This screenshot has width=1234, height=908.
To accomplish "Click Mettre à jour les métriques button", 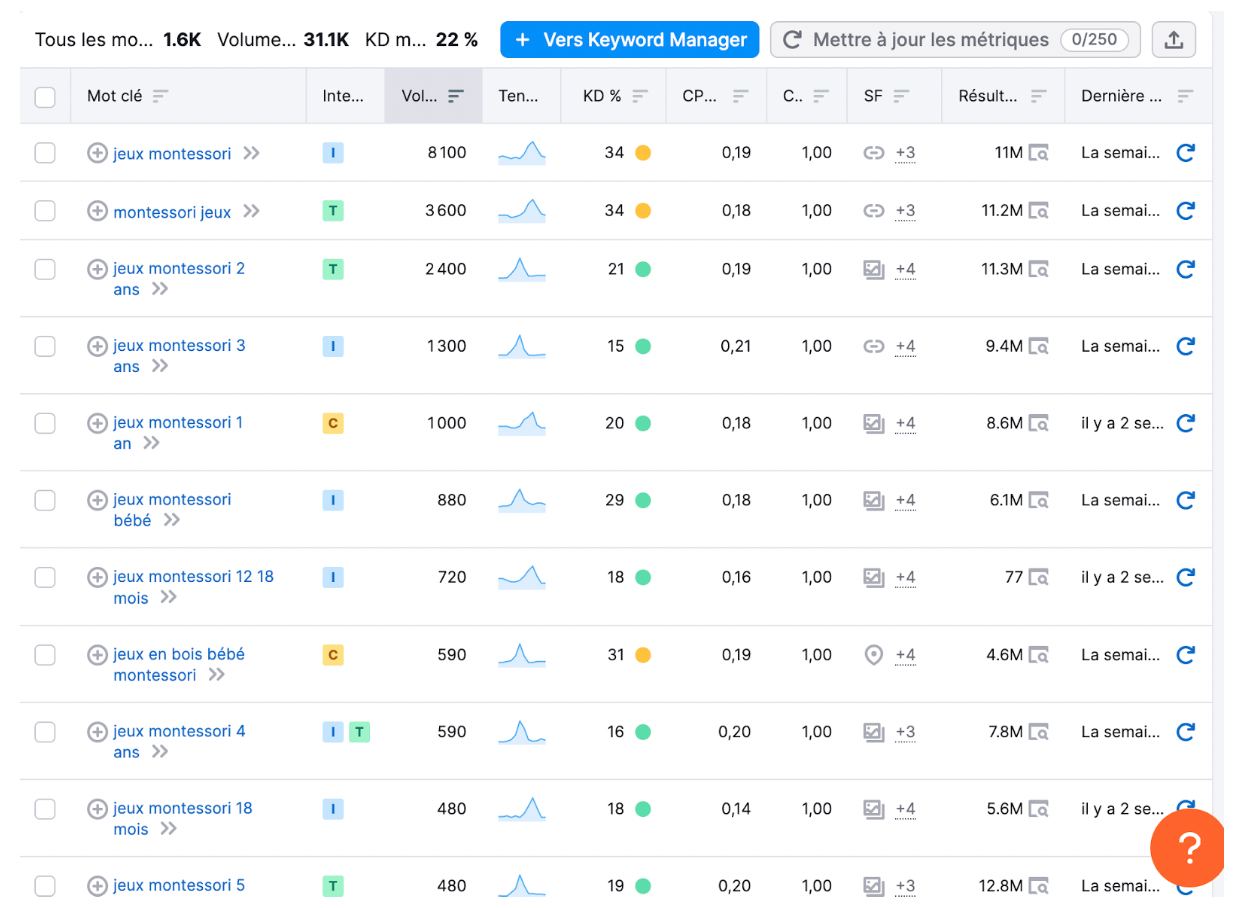I will pos(955,40).
